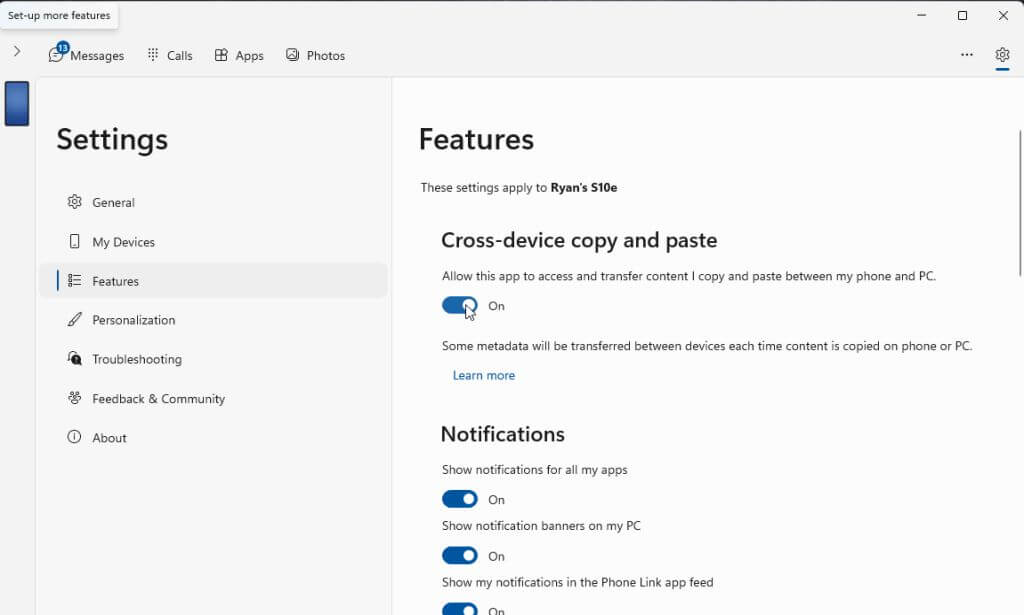This screenshot has width=1024, height=615.
Task: Click the Calls dialpad icon
Action: tap(153, 55)
